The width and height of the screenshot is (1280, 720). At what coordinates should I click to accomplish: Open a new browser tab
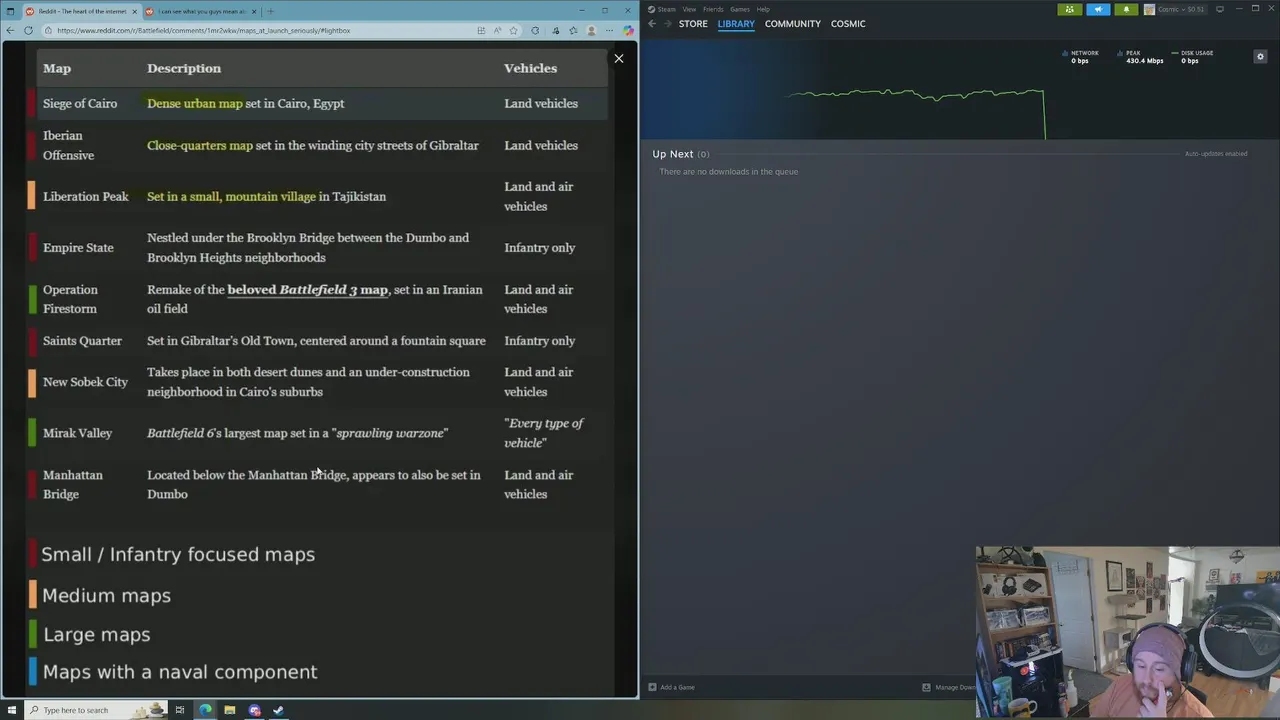click(270, 11)
